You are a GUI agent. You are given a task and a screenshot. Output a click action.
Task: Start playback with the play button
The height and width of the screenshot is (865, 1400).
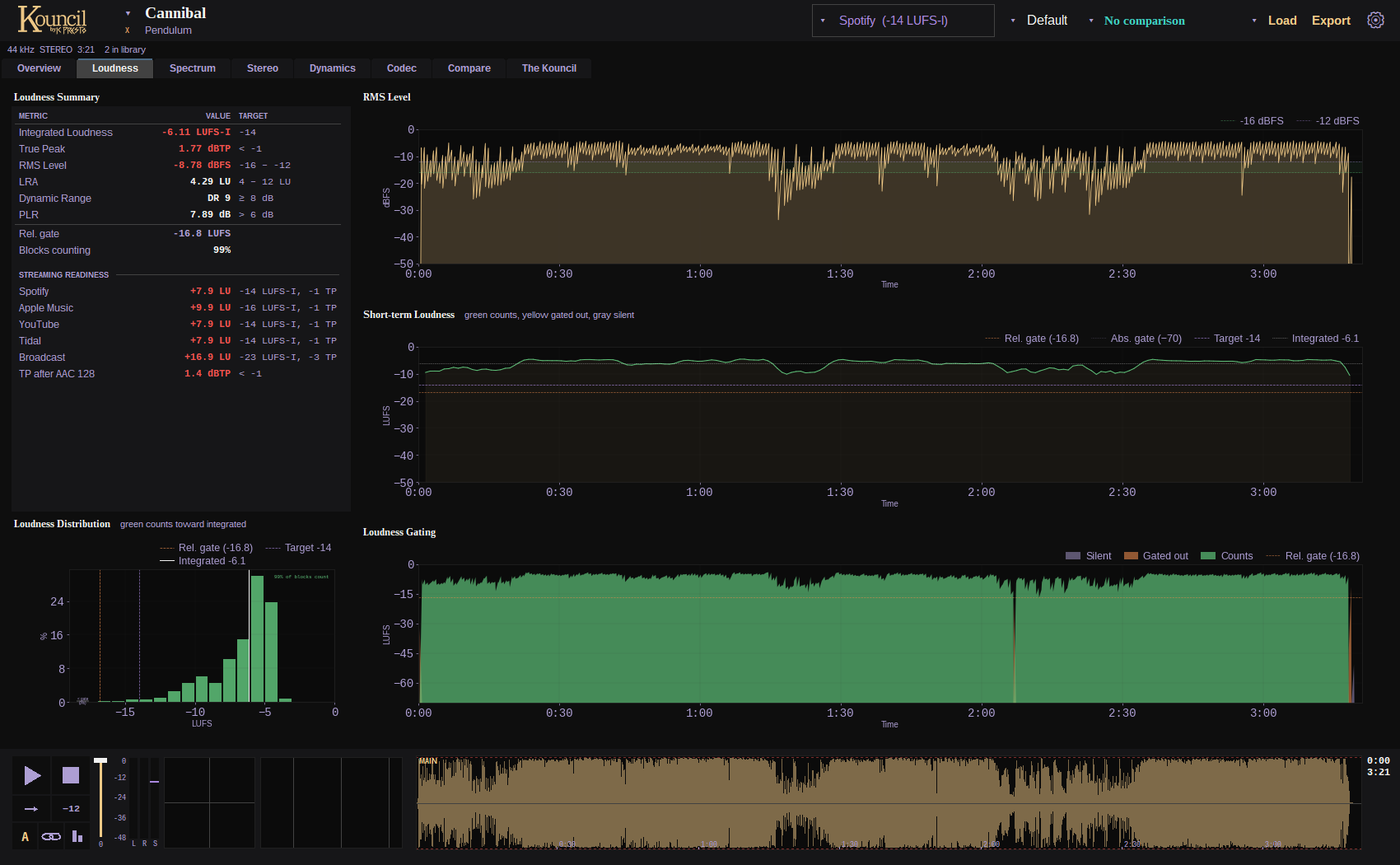pyautogui.click(x=32, y=775)
